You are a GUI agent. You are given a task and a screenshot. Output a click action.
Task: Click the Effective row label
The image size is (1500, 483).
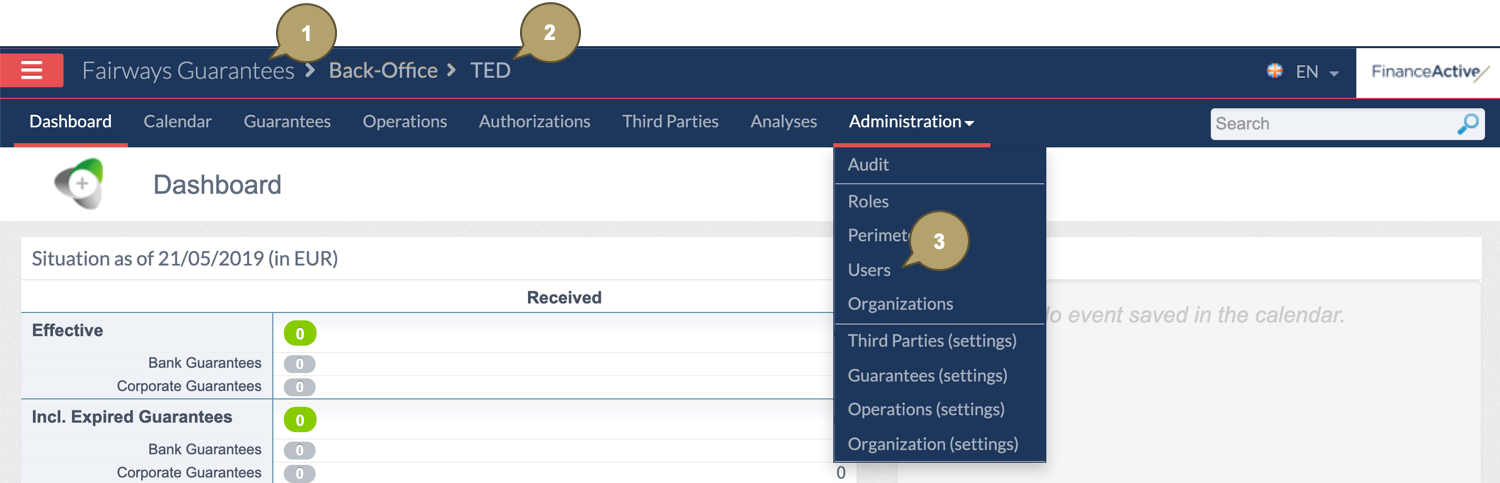67,330
